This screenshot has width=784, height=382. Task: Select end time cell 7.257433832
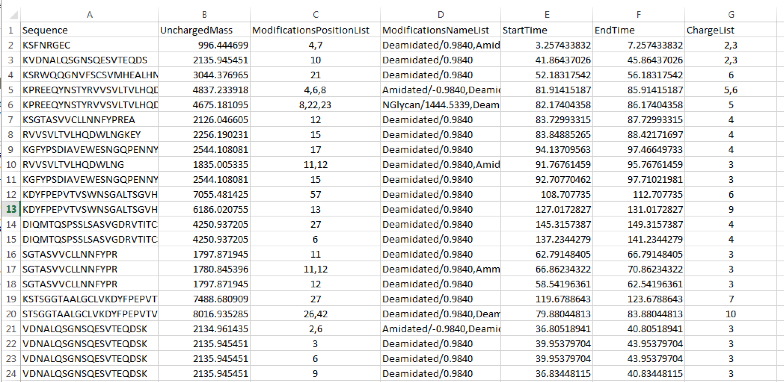pos(638,45)
